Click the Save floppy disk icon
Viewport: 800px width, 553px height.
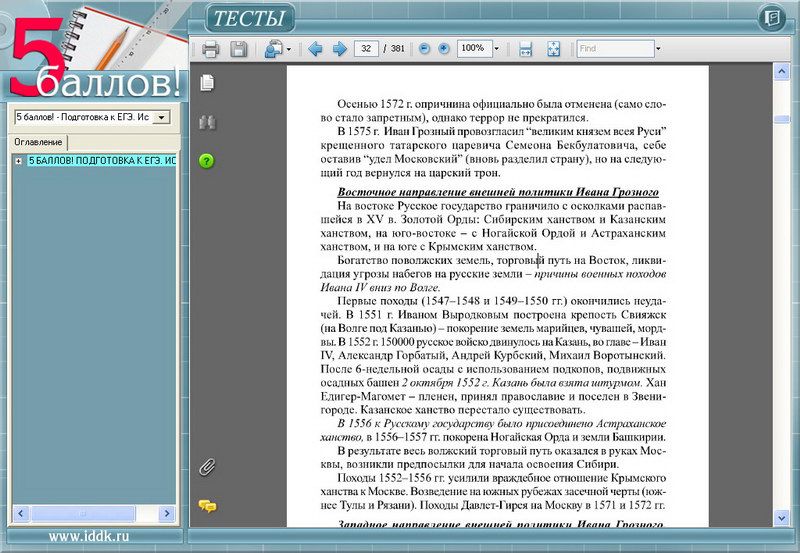click(x=239, y=48)
